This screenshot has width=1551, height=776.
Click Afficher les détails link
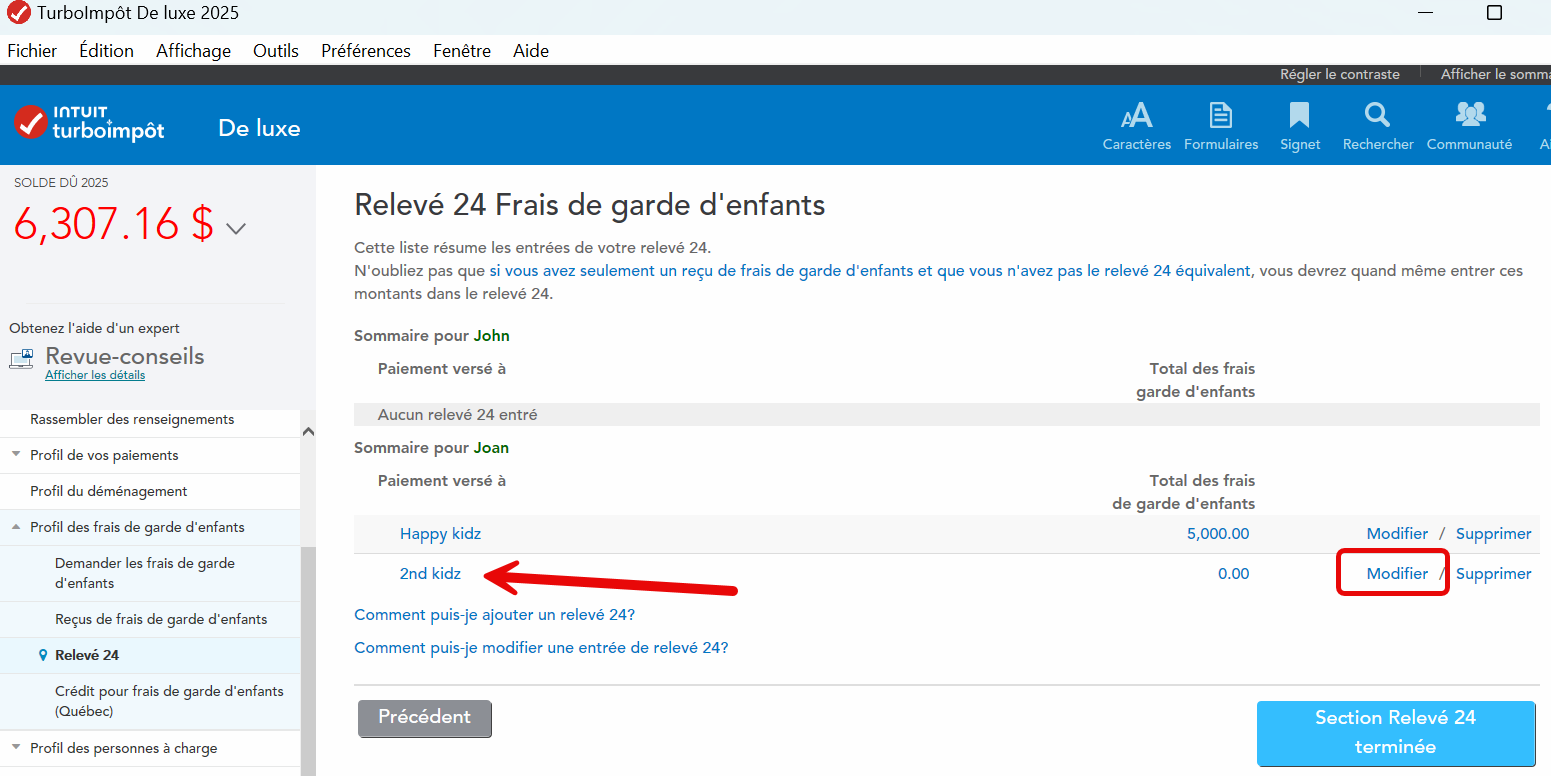(95, 375)
